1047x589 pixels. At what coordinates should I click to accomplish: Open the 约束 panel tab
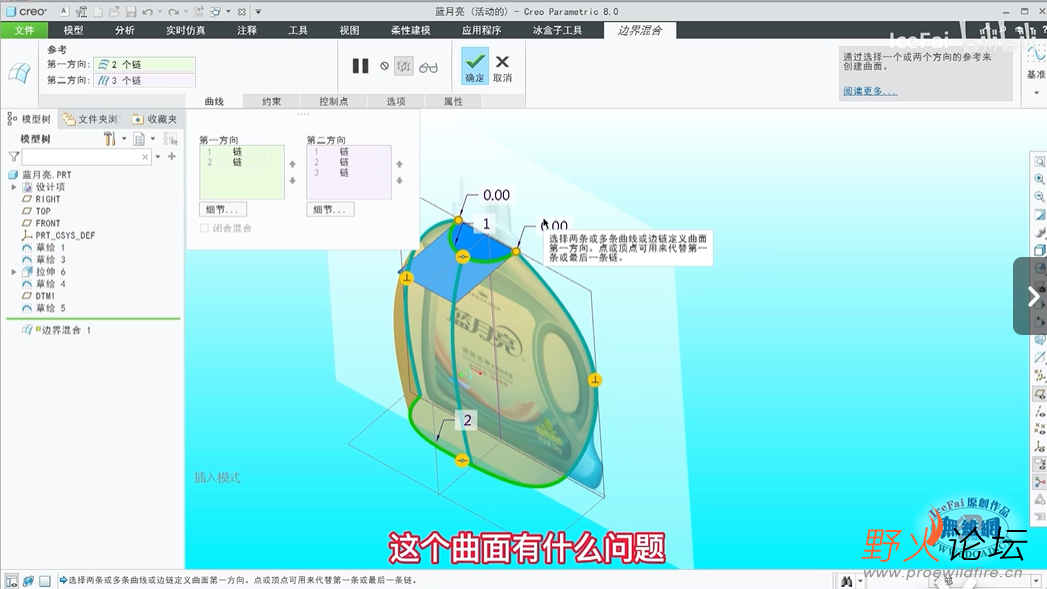(271, 102)
